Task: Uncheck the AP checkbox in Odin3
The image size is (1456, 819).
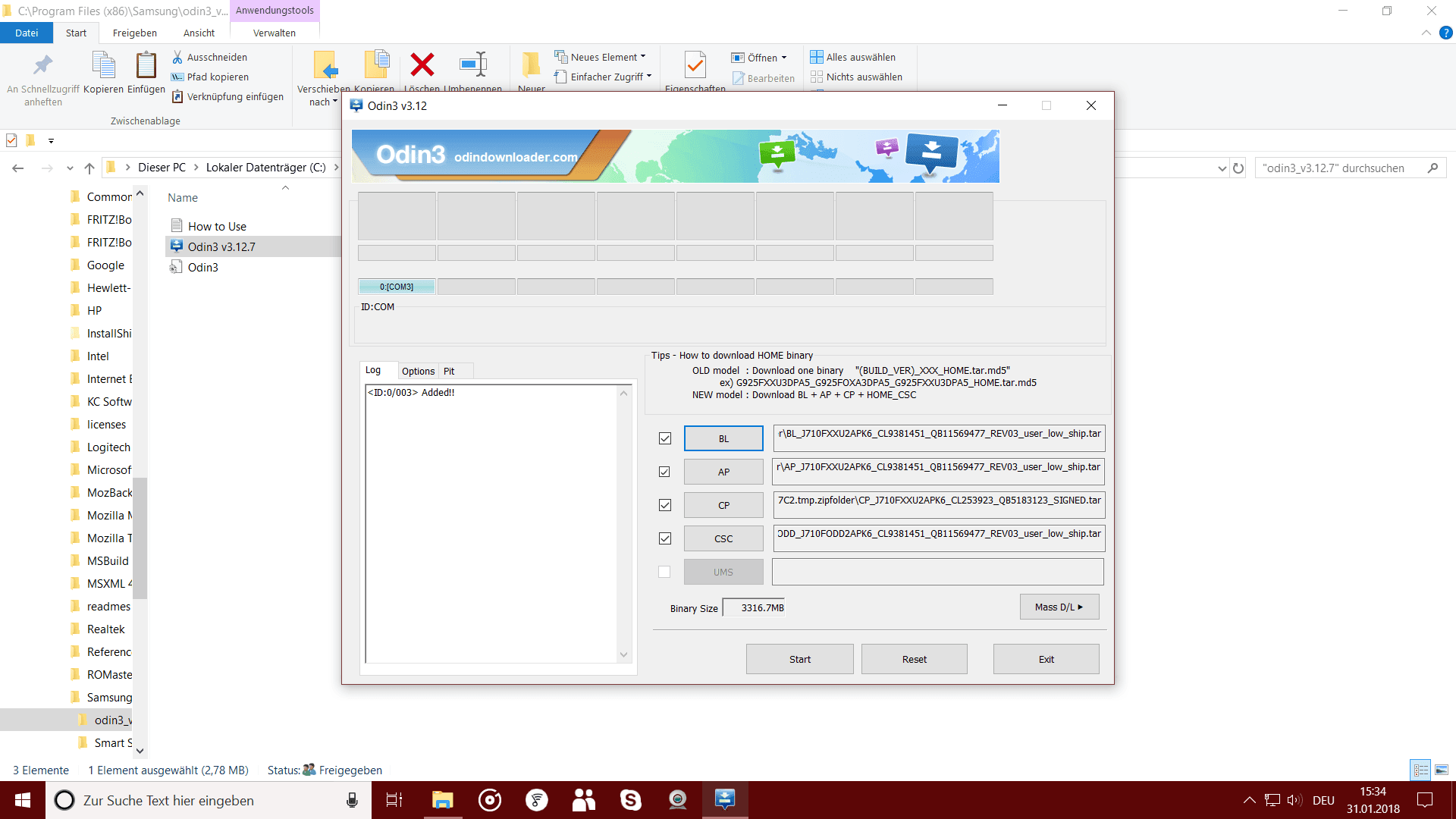Action: 664,472
